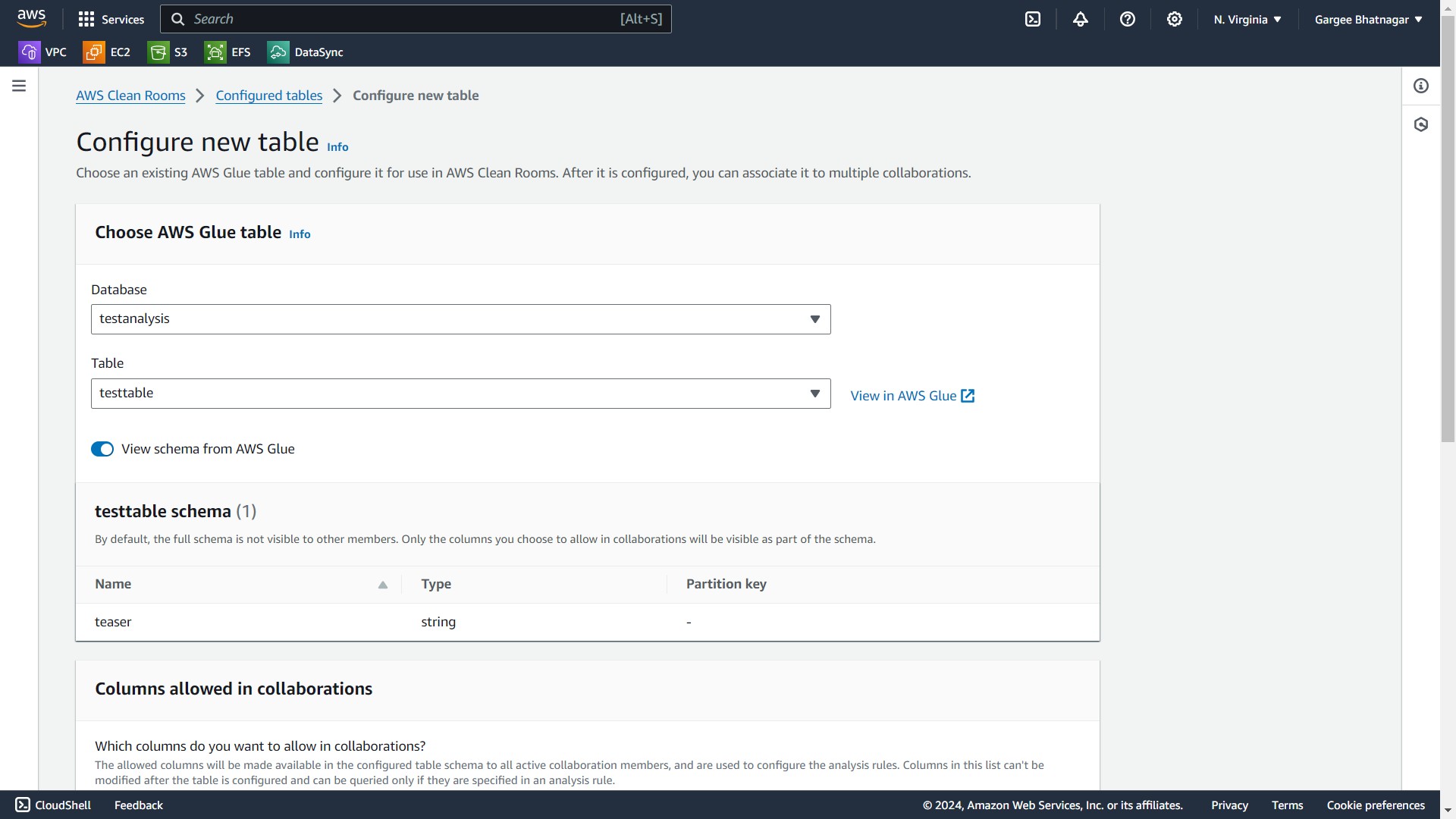1456x819 pixels.
Task: Open the EFS service shortcut
Action: tap(227, 52)
